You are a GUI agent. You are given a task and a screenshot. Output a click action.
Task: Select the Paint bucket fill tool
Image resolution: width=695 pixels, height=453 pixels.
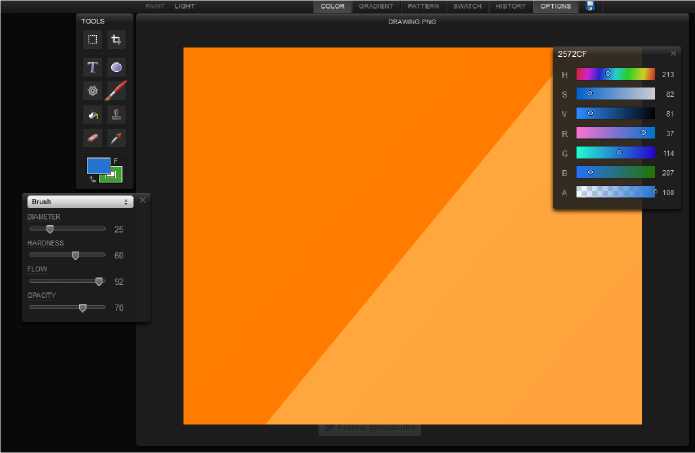[x=92, y=115]
